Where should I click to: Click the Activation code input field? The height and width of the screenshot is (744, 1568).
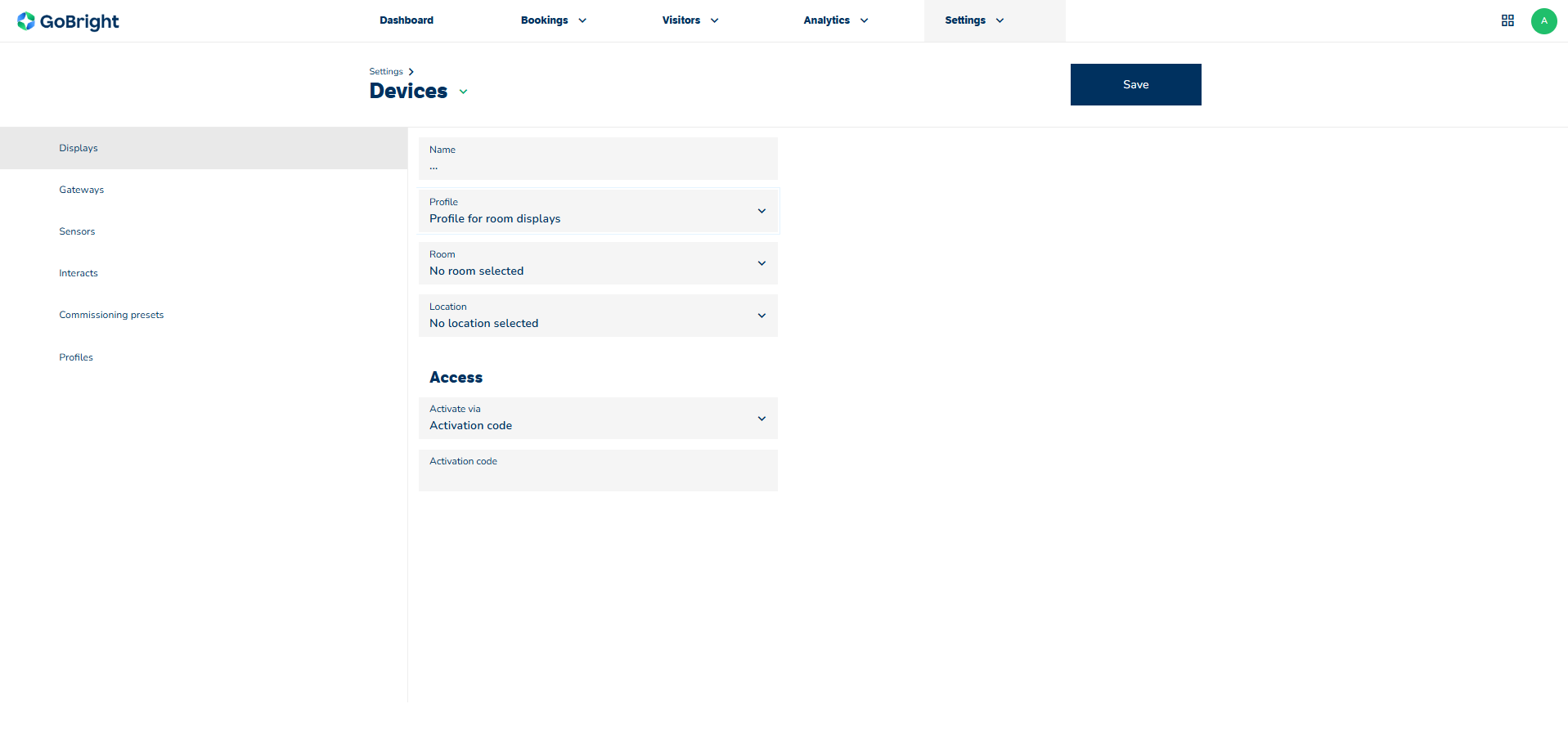[x=598, y=474]
